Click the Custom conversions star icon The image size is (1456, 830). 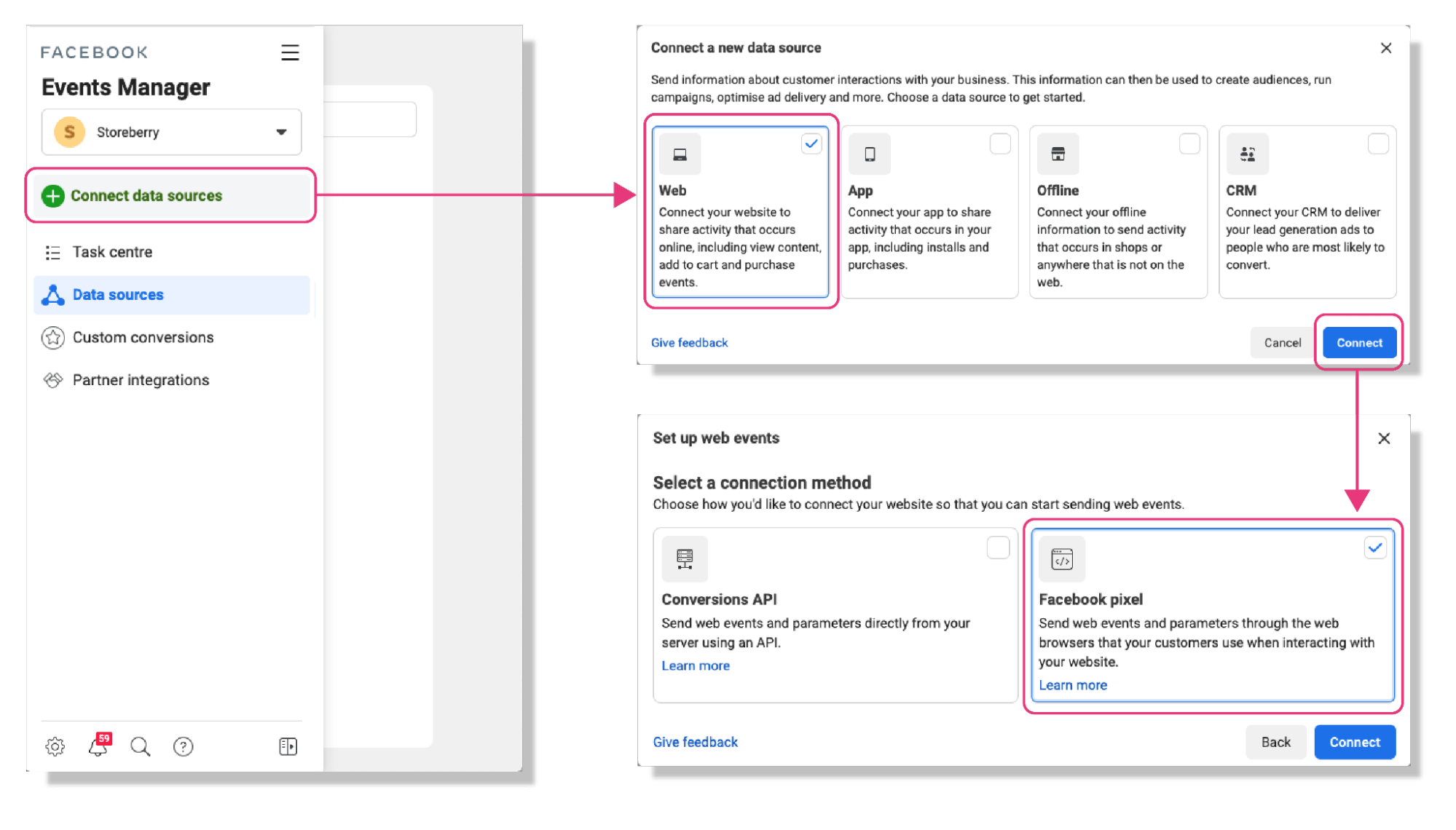point(52,338)
